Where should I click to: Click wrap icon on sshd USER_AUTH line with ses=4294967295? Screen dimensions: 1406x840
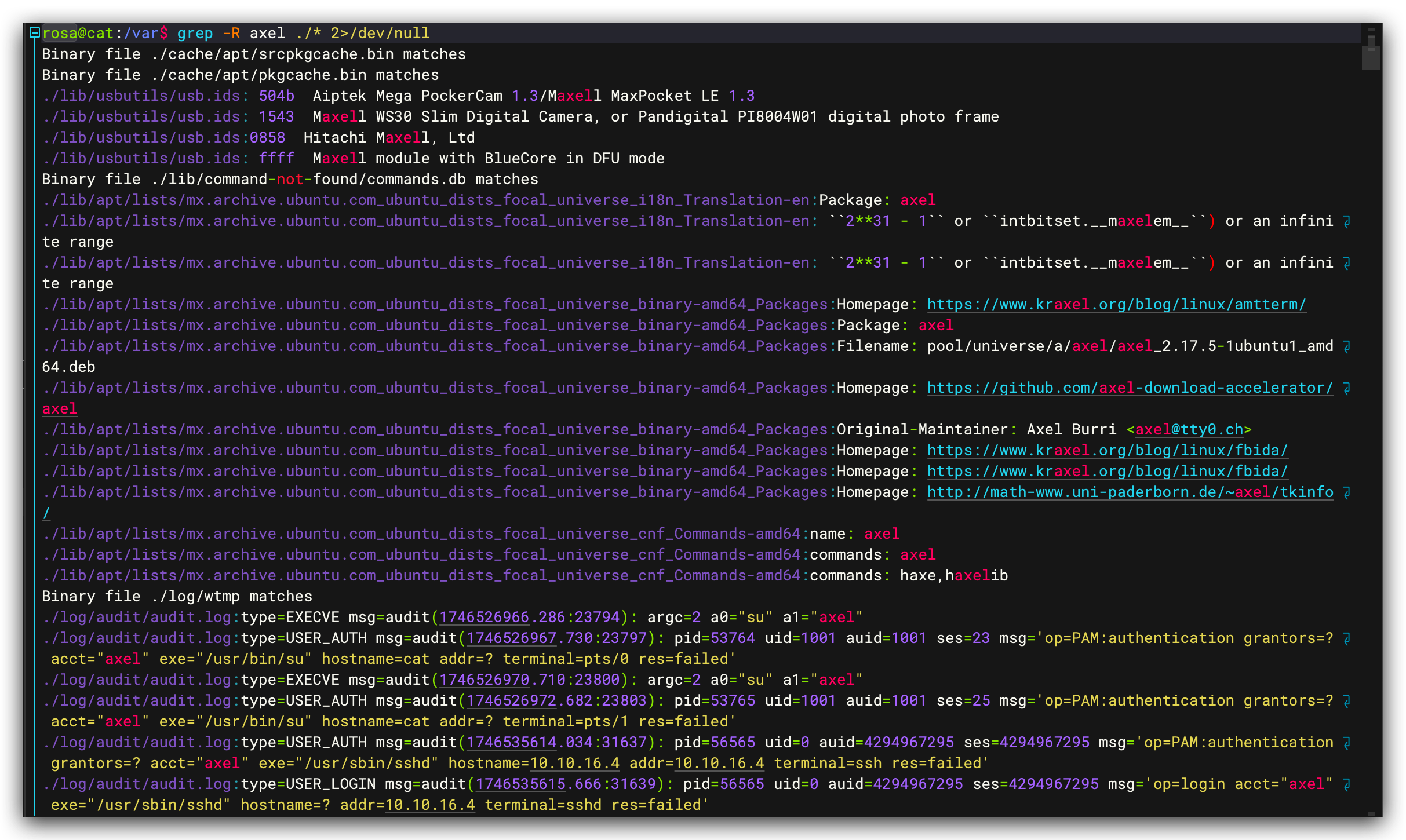click(x=1347, y=743)
